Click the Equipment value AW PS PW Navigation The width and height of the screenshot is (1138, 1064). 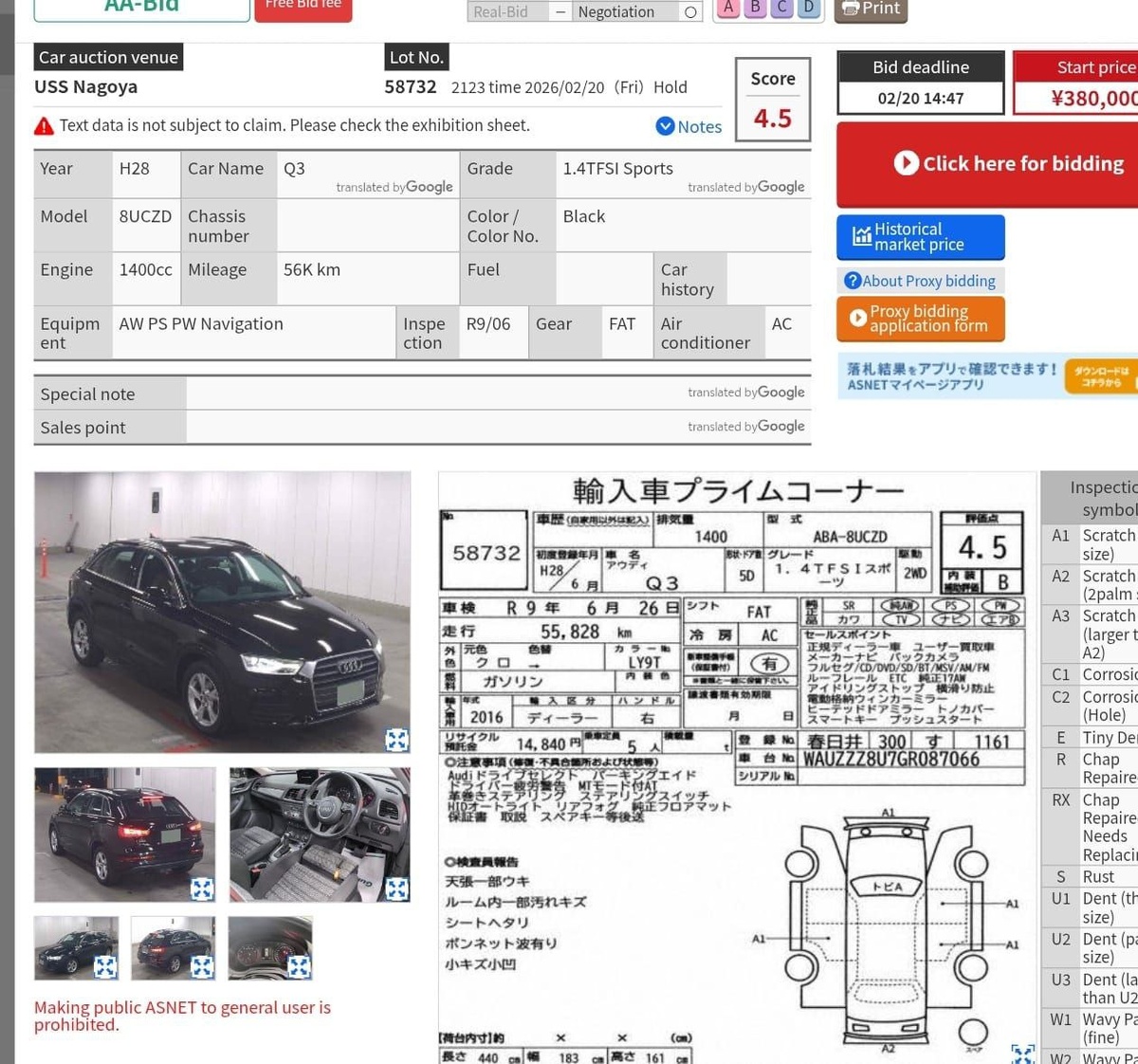[201, 324]
